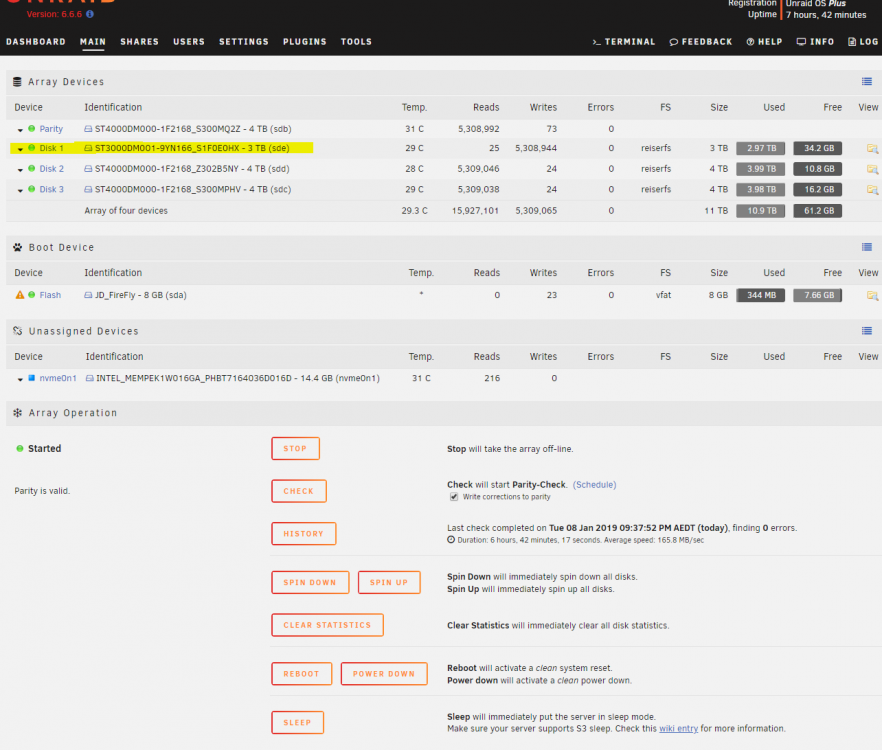Put server to Sleep
The height and width of the screenshot is (750, 882).
click(298, 722)
